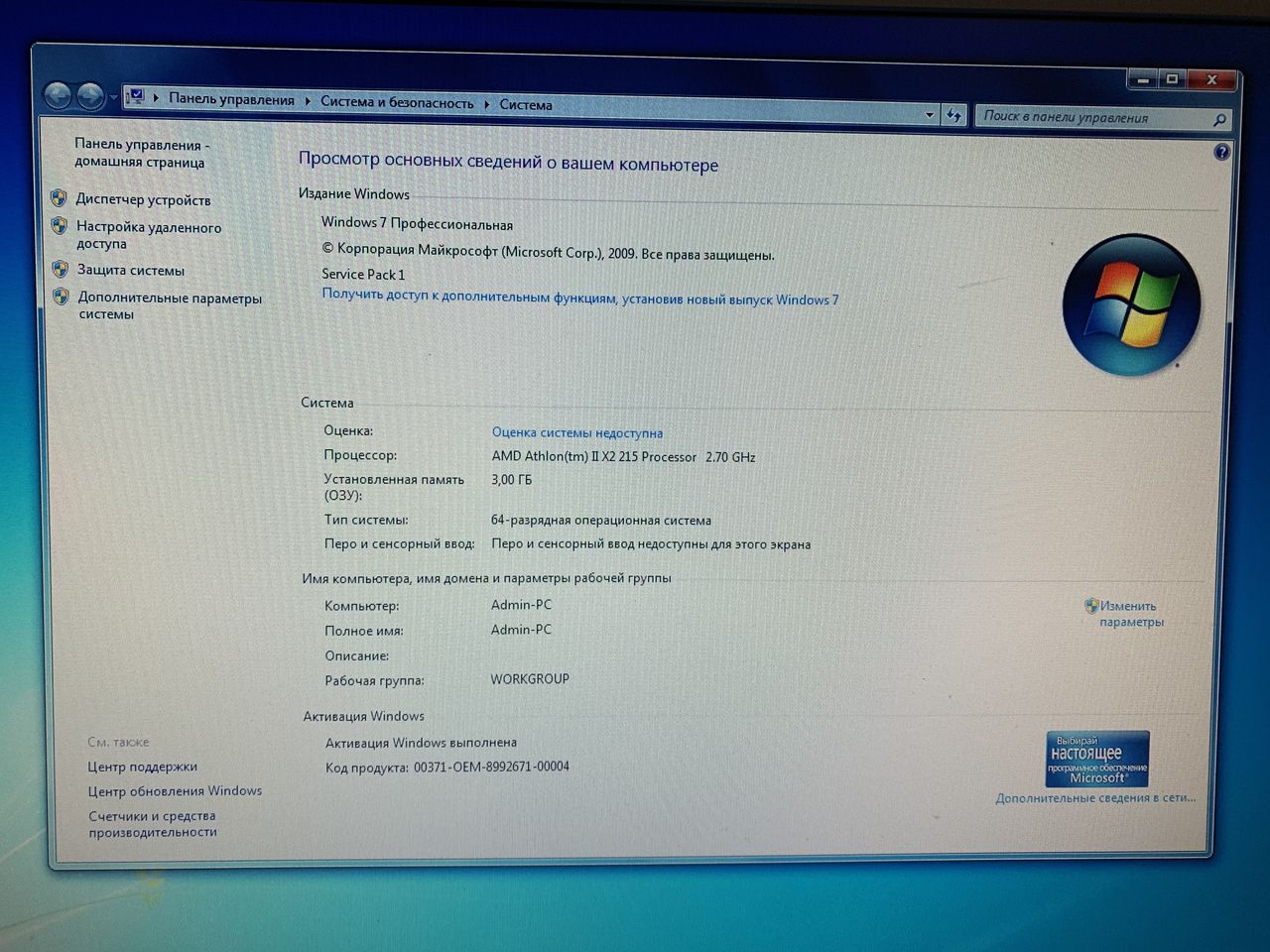
Task: Open 'Настройка удаленного доступа' link
Action: coord(149,235)
